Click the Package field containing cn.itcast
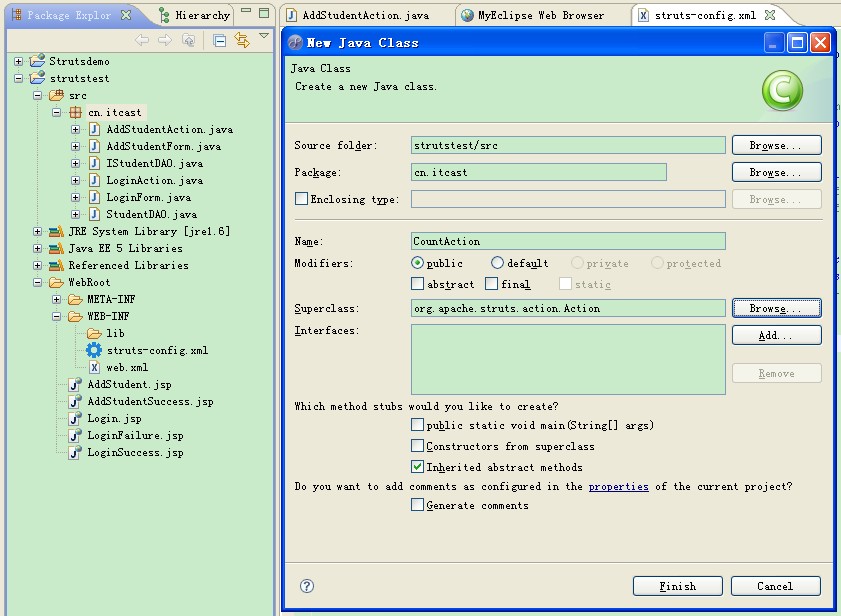This screenshot has height=616, width=841. pos(538,172)
